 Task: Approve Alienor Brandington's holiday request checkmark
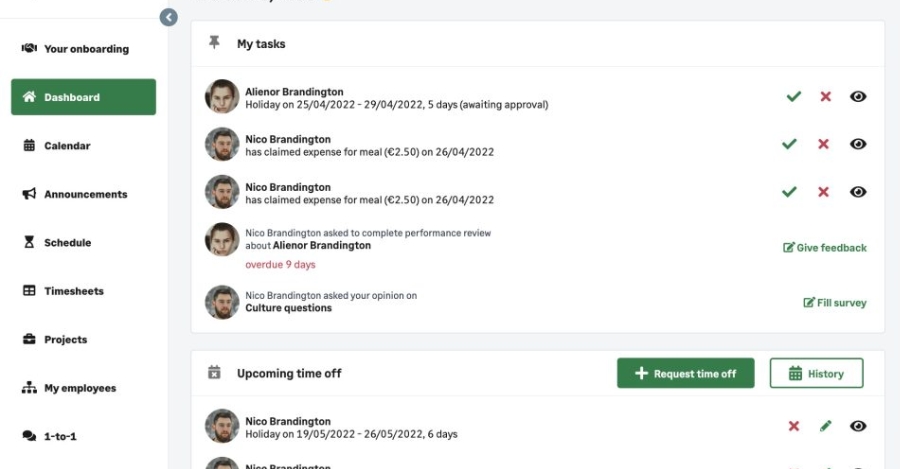click(793, 97)
